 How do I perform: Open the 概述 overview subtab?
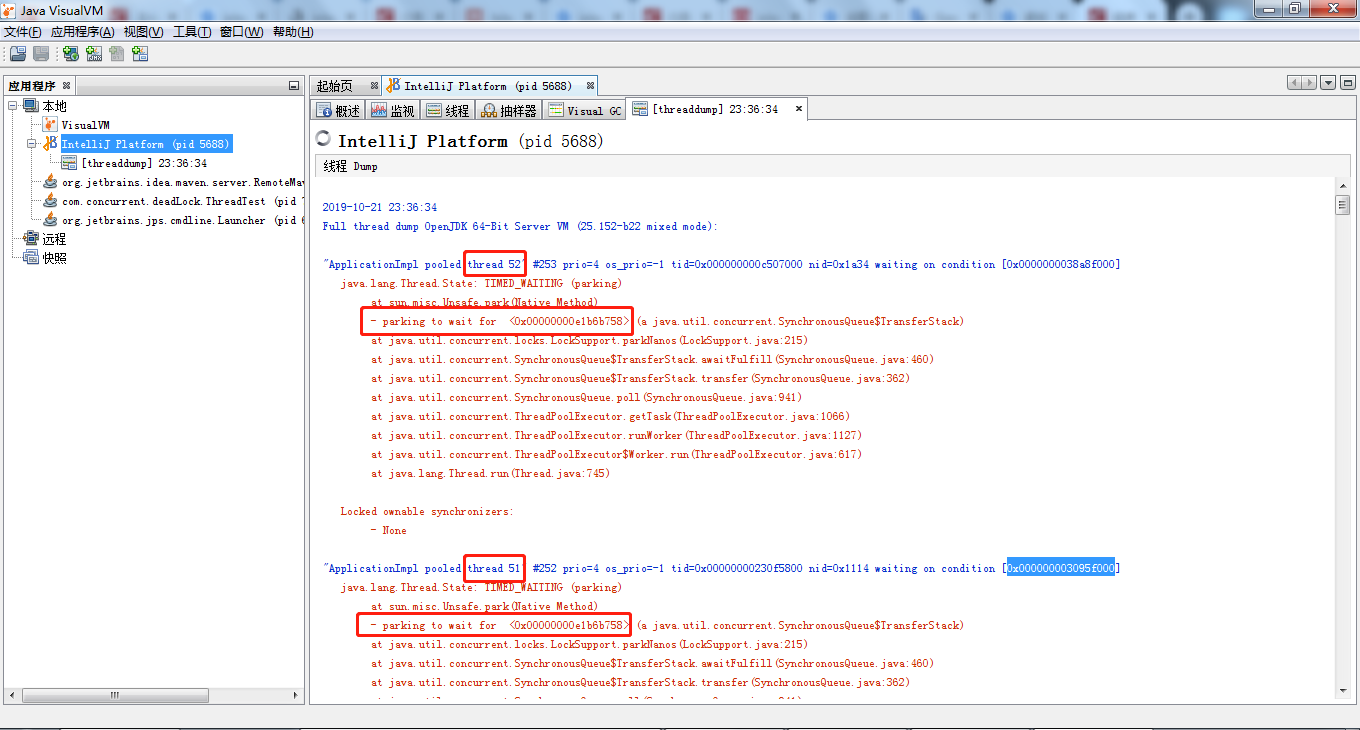pyautogui.click(x=338, y=110)
